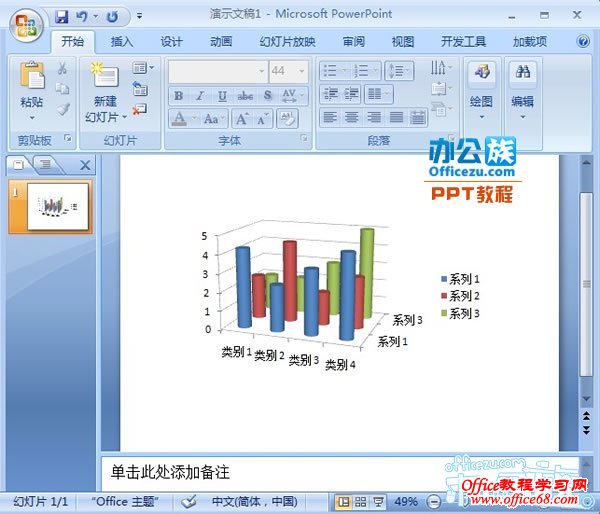
Task: Convert text to SmartArt graphic
Action: coord(439,110)
